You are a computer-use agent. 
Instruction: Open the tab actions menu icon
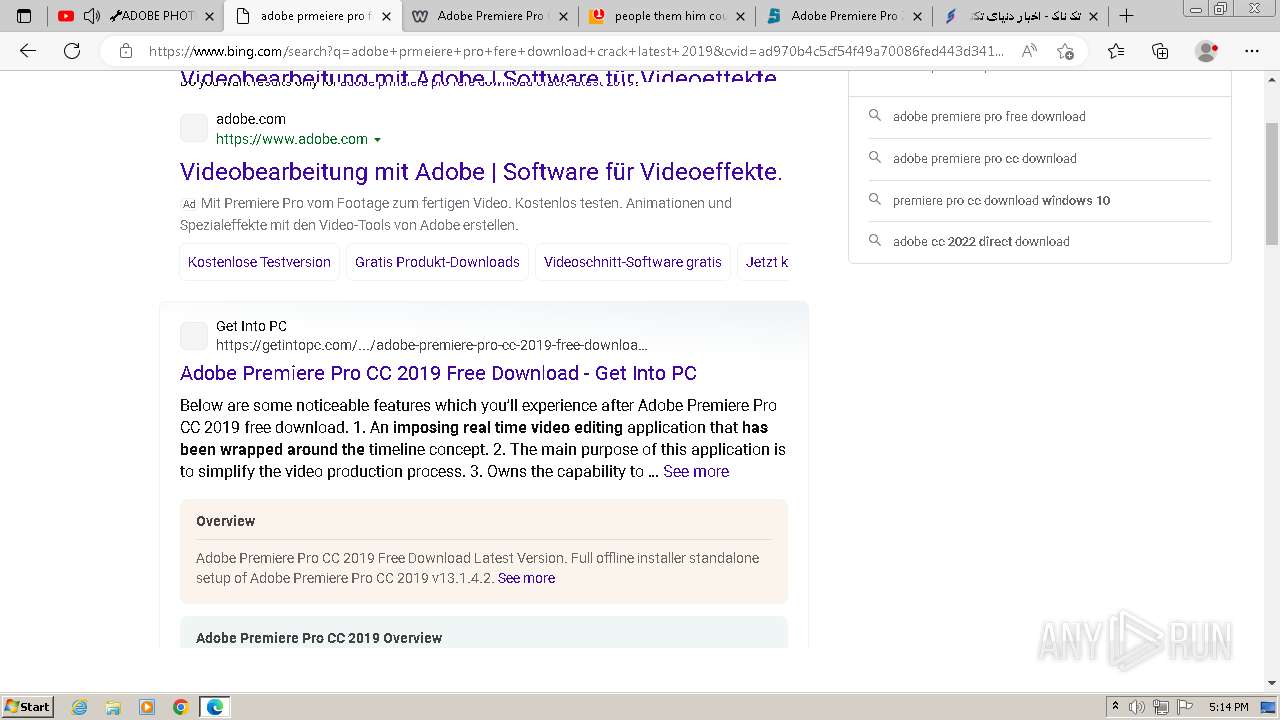point(24,16)
